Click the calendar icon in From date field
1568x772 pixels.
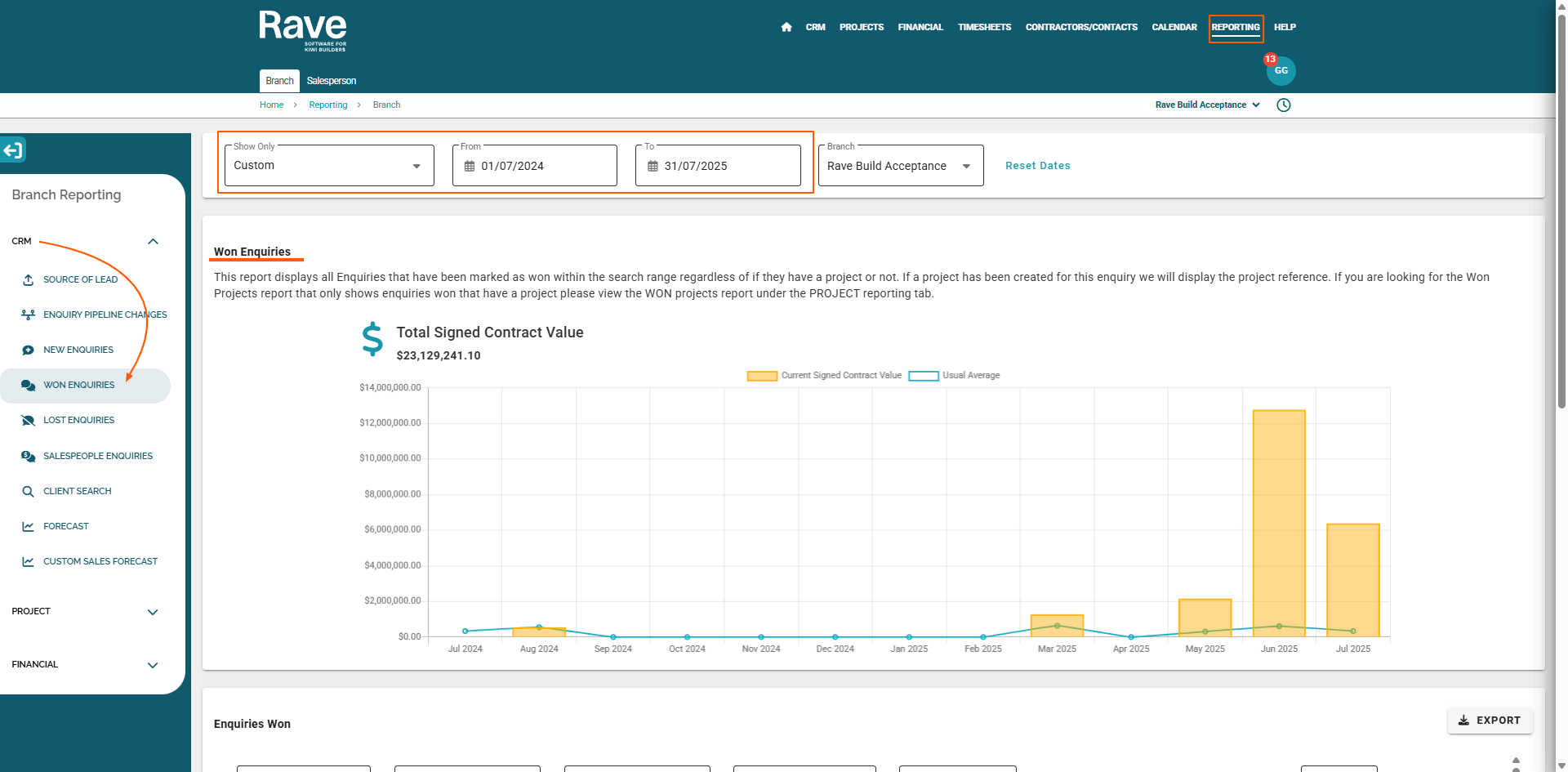click(x=470, y=166)
